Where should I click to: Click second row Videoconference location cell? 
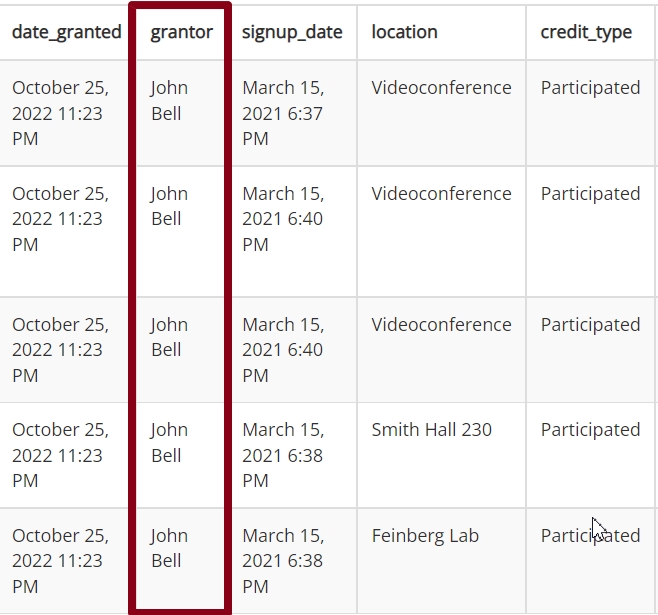click(441, 194)
